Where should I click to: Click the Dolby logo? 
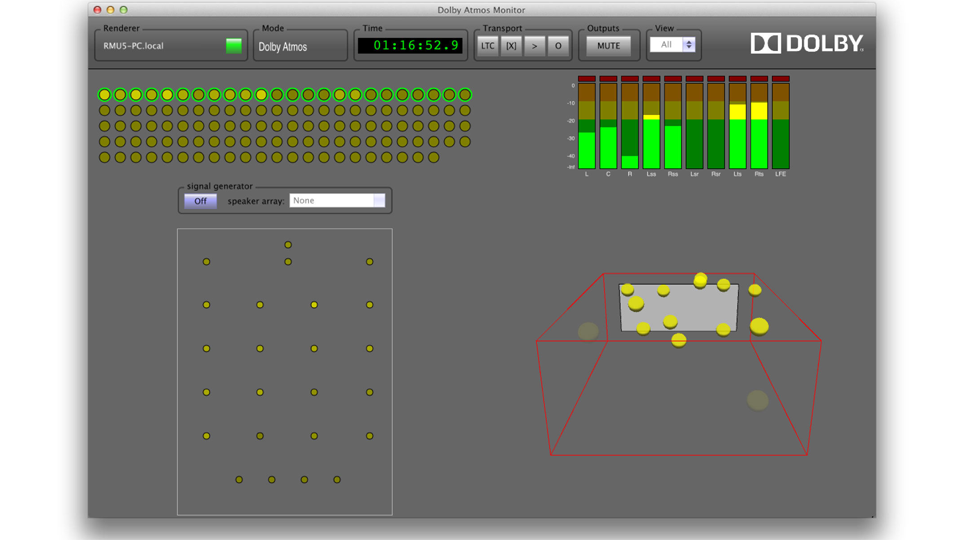click(x=807, y=43)
